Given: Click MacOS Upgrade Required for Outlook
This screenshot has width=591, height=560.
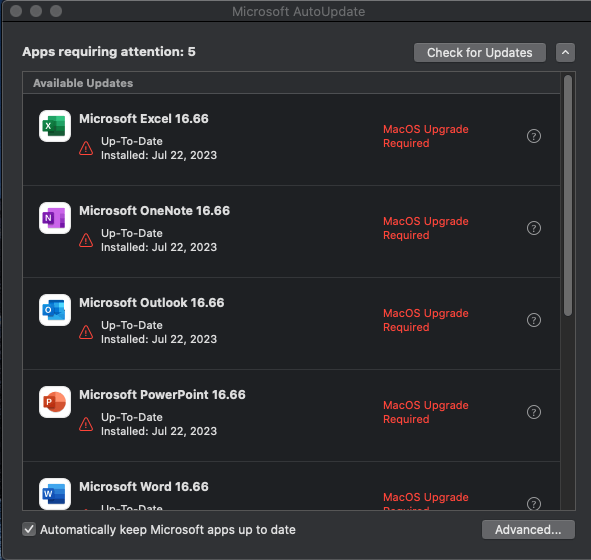Looking at the screenshot, I should [426, 320].
